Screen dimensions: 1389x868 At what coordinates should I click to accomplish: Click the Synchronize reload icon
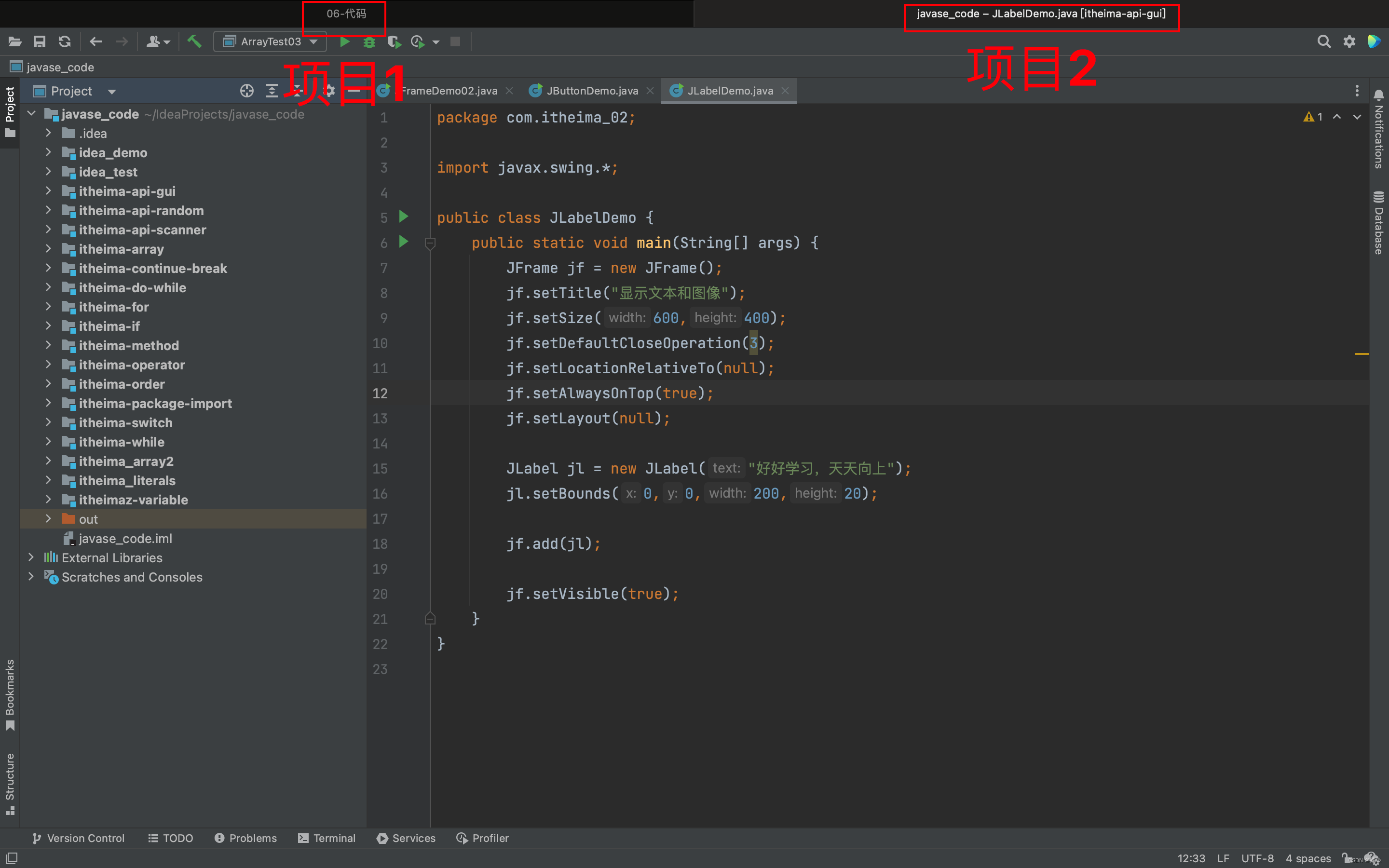[x=64, y=42]
